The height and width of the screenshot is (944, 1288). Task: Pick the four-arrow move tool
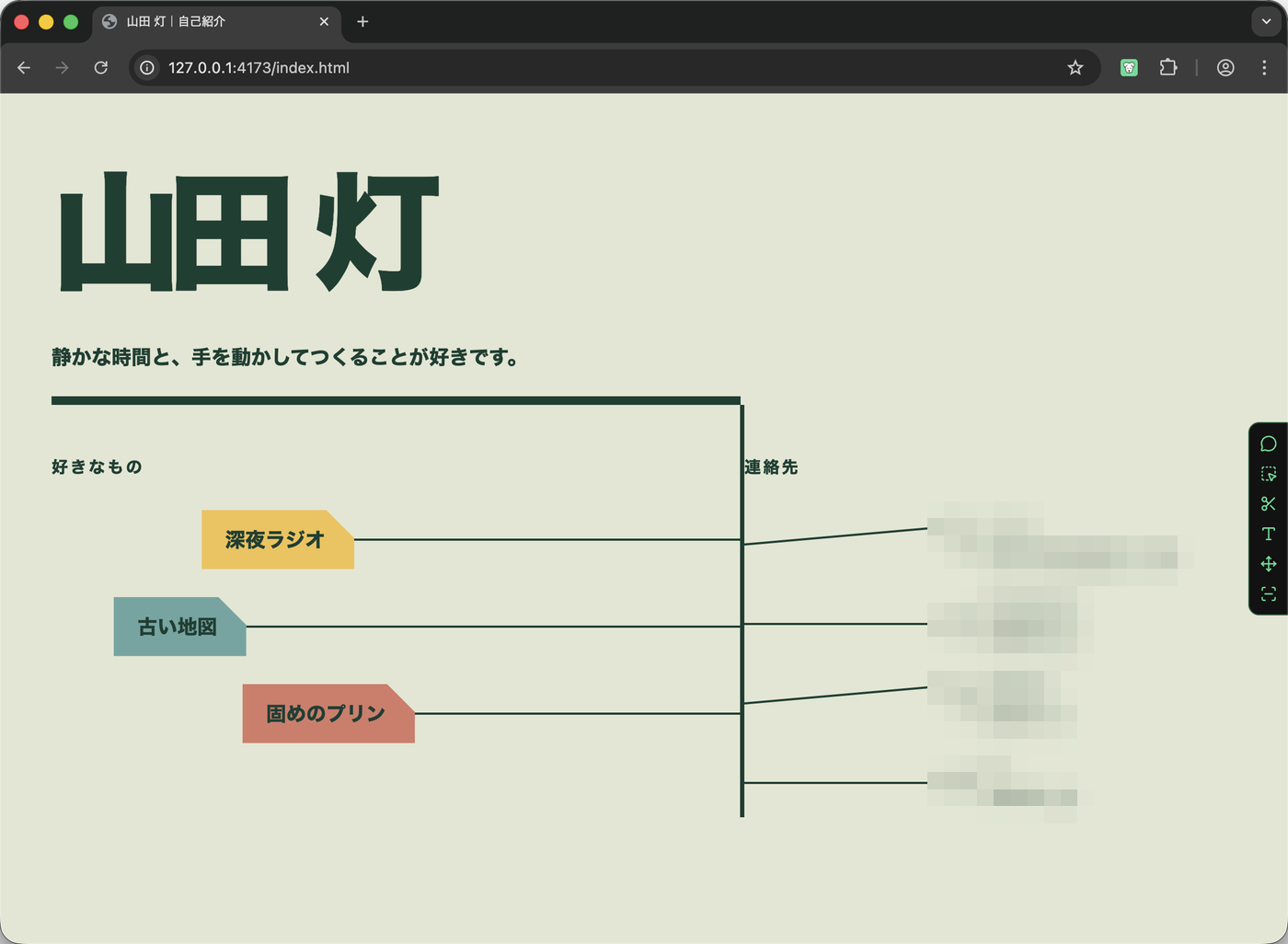click(x=1269, y=563)
